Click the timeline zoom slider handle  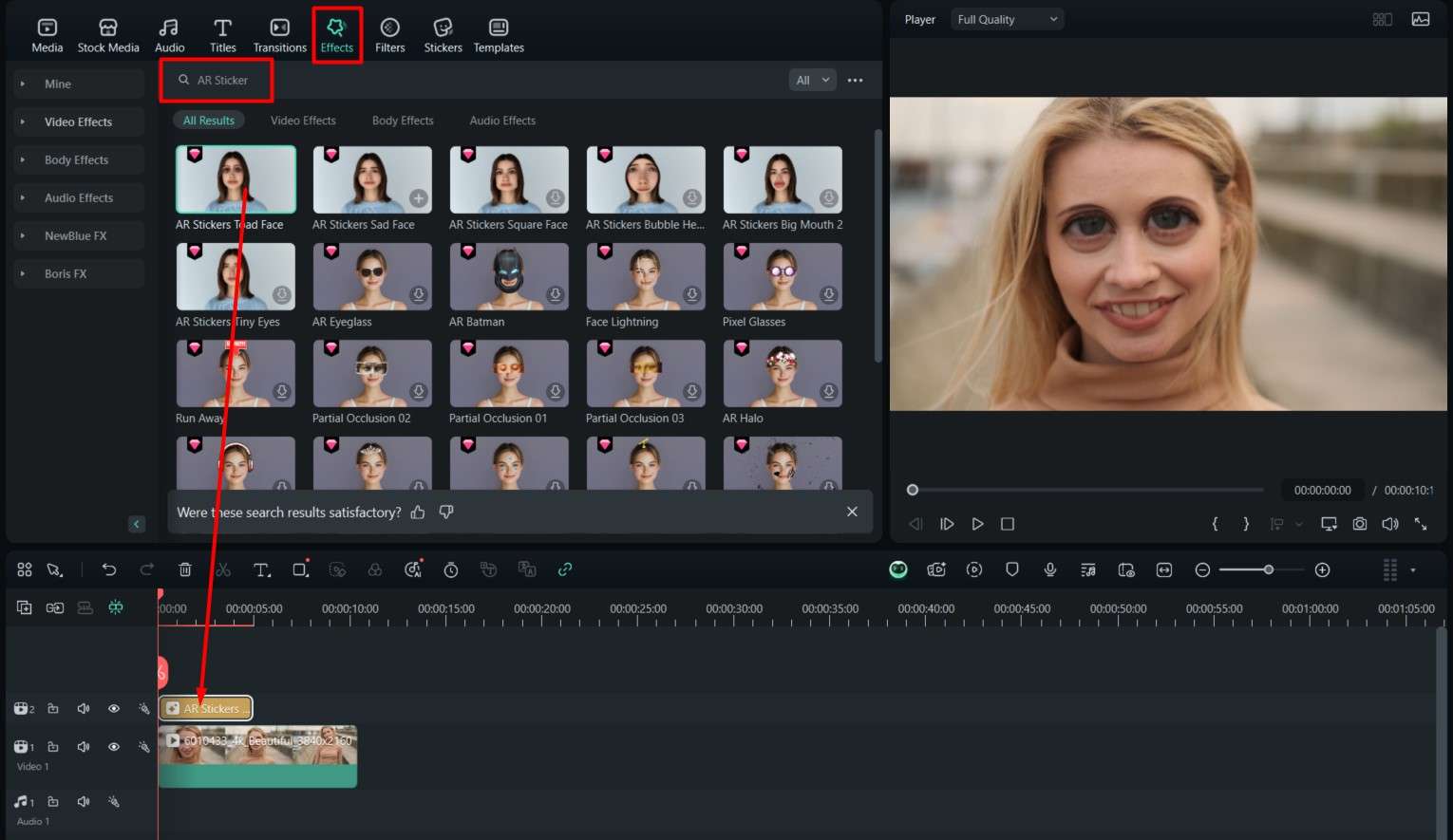(1269, 569)
